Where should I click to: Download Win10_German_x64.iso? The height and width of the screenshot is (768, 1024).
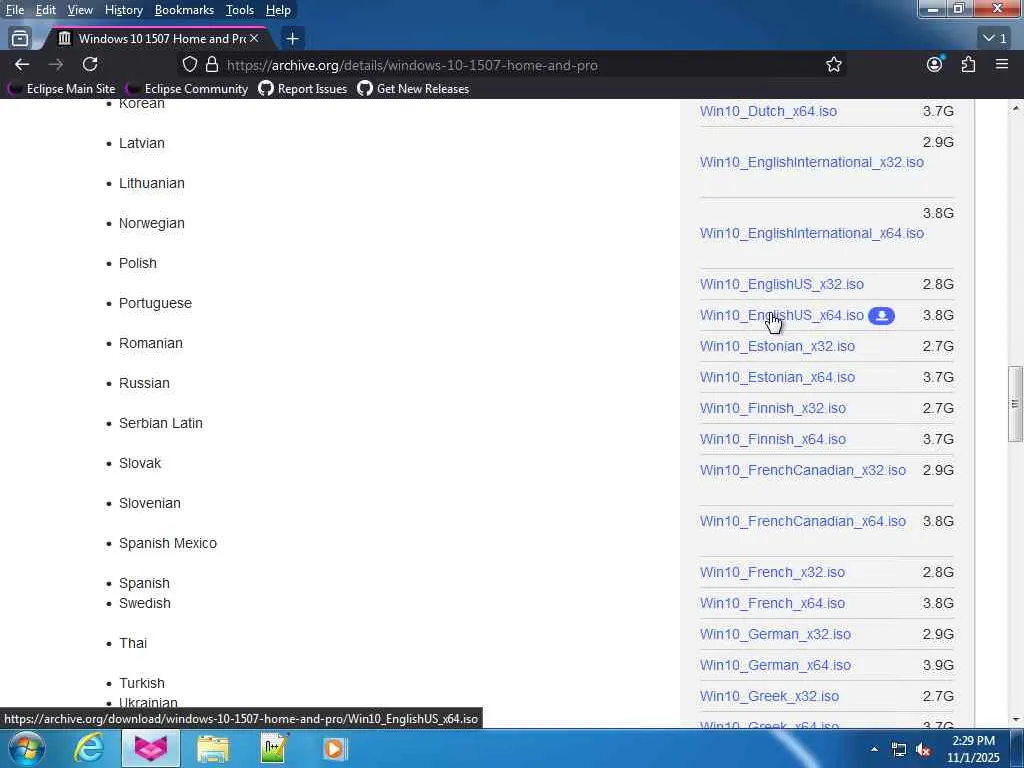coord(775,665)
